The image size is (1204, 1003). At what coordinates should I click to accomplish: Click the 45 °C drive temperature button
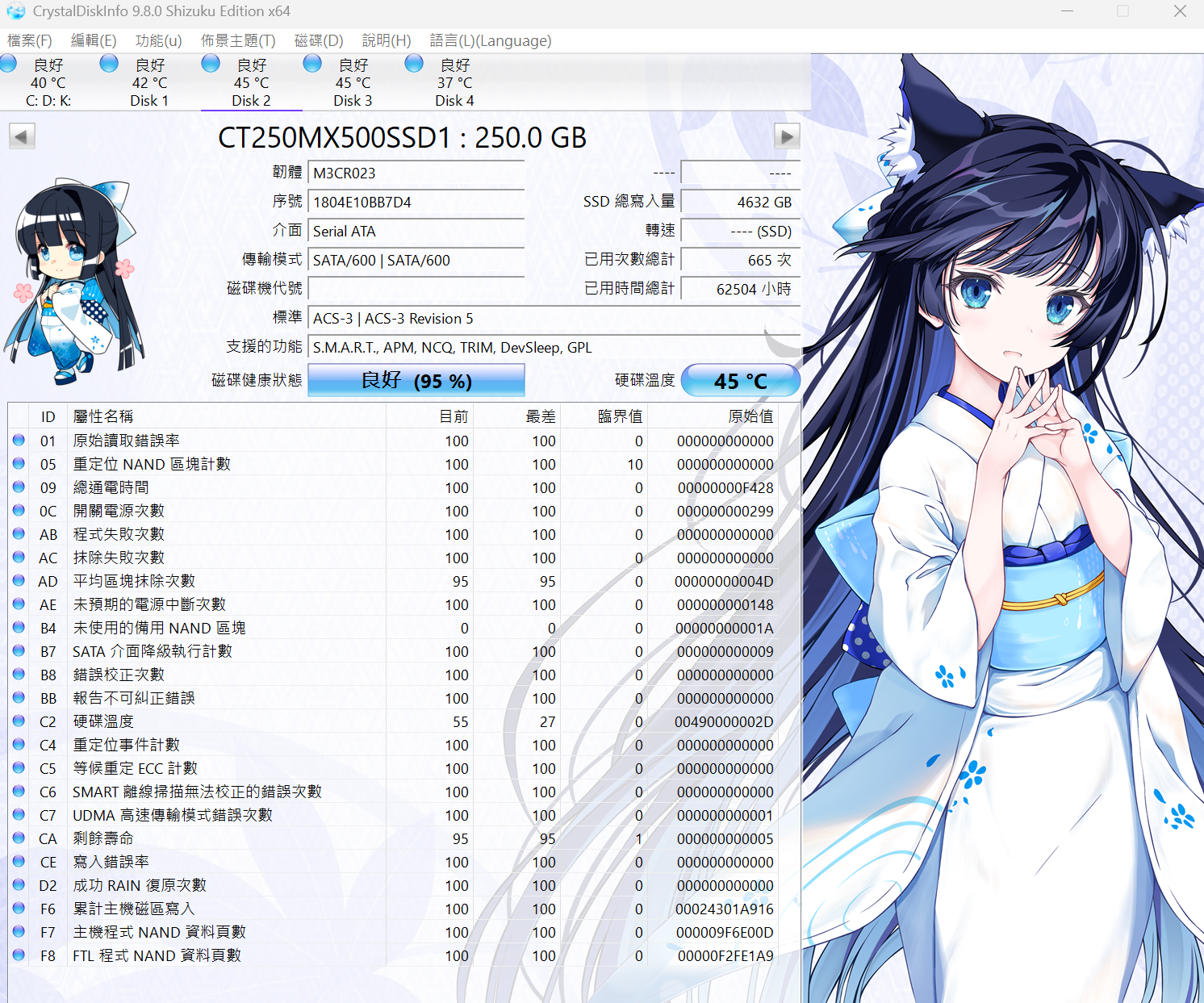(x=740, y=381)
